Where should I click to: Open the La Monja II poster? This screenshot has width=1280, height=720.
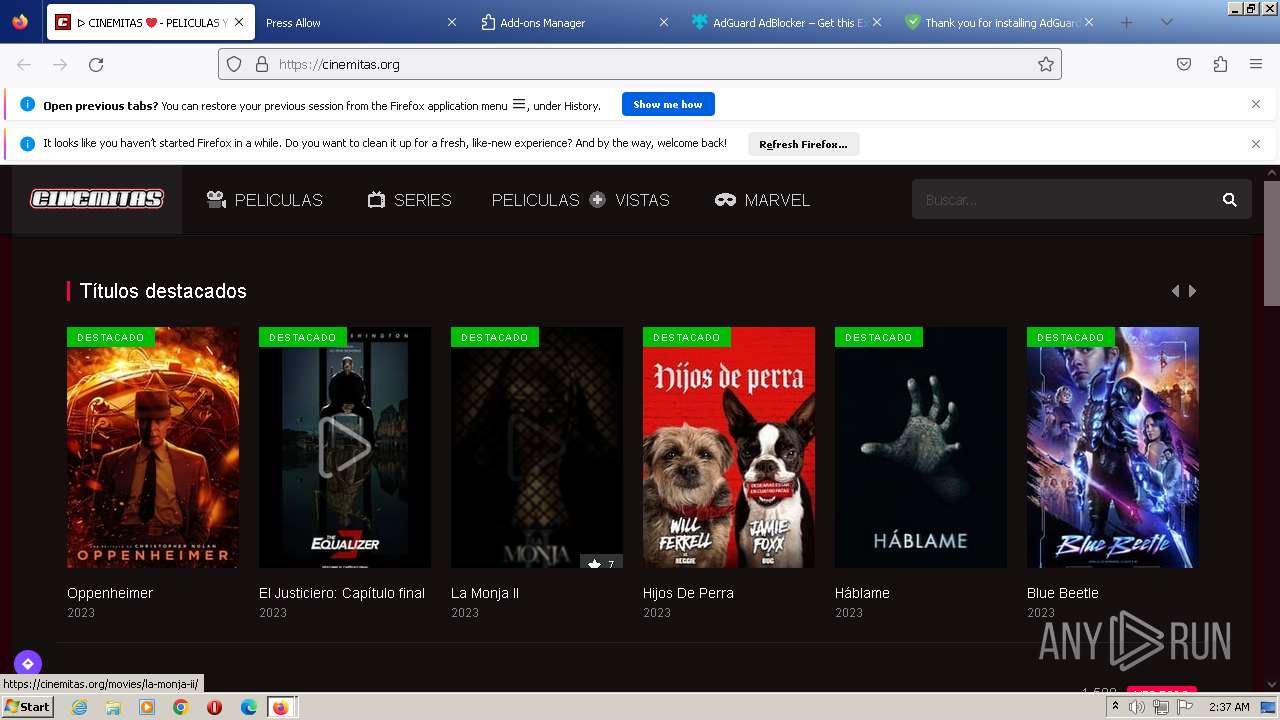tap(537, 447)
